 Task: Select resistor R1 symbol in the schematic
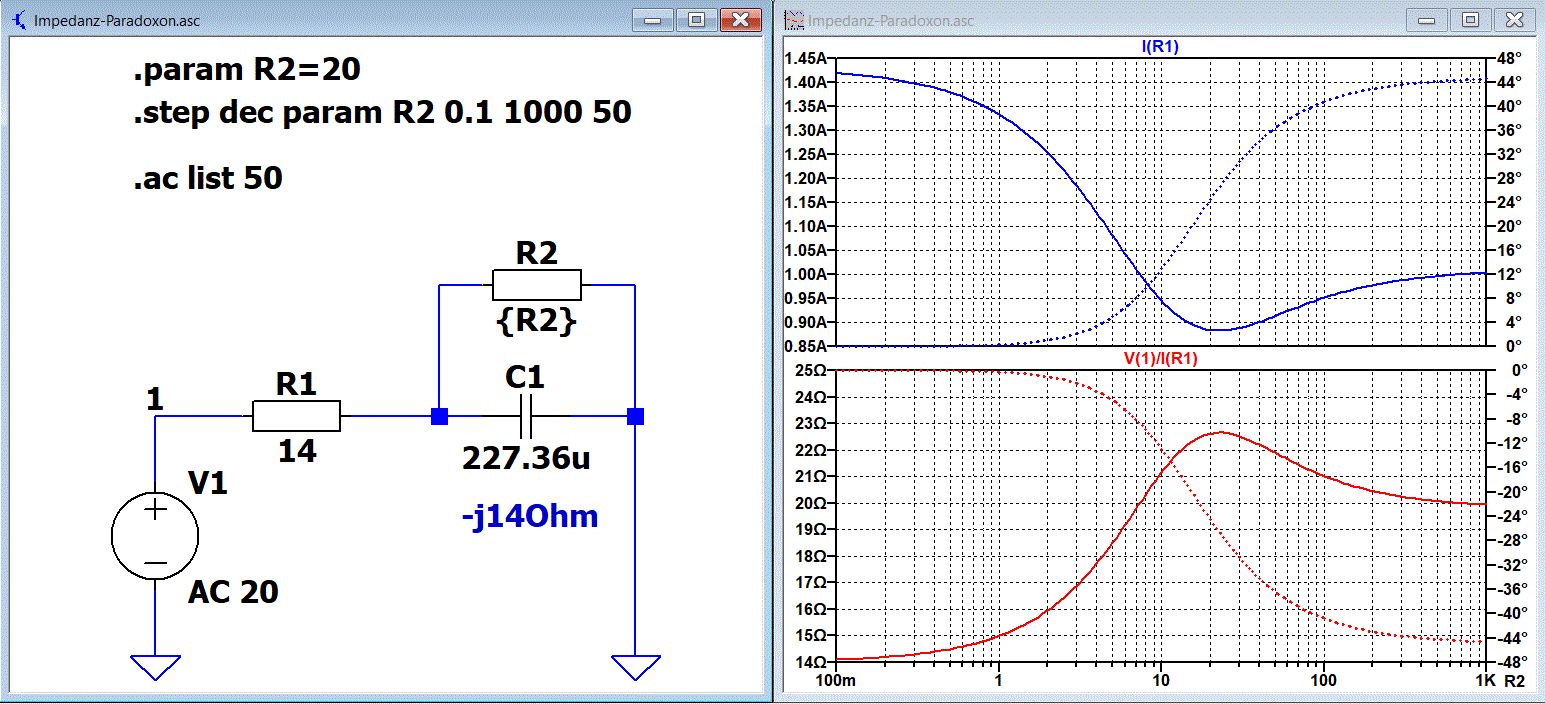click(x=296, y=416)
